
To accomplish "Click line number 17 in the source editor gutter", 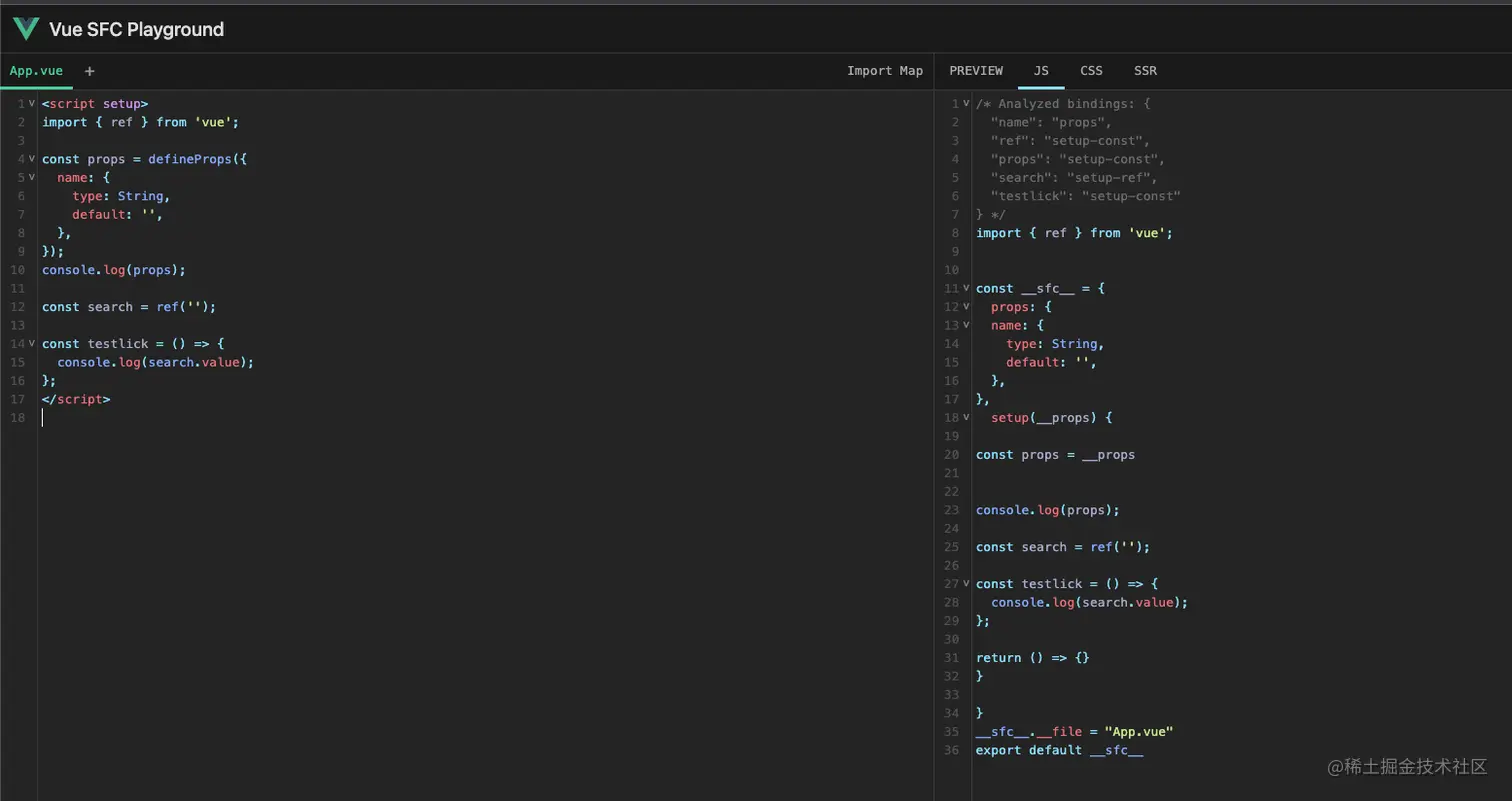I will [x=18, y=399].
